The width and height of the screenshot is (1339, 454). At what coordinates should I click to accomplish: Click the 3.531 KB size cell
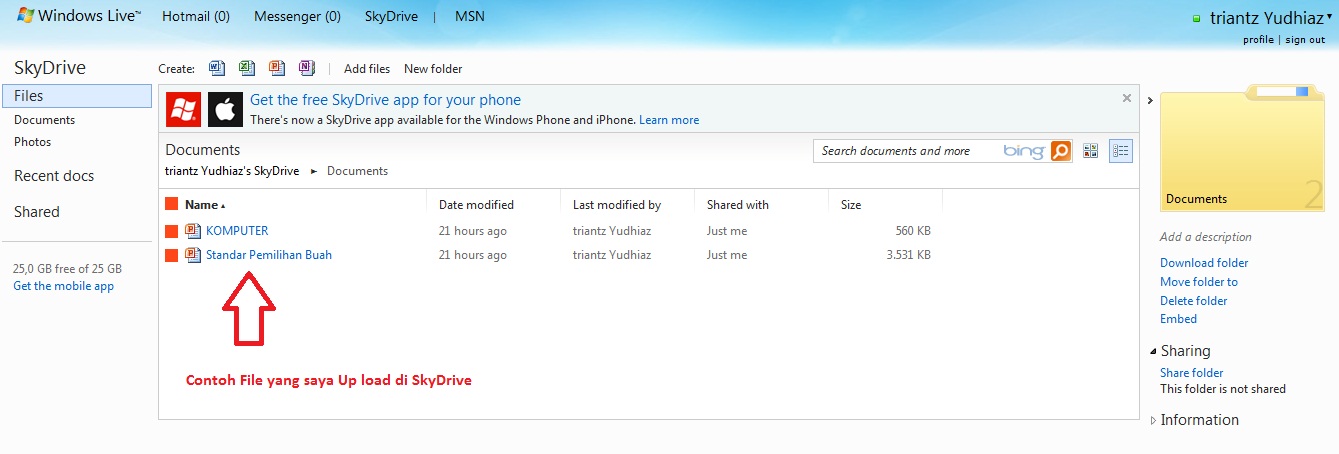tap(908, 255)
